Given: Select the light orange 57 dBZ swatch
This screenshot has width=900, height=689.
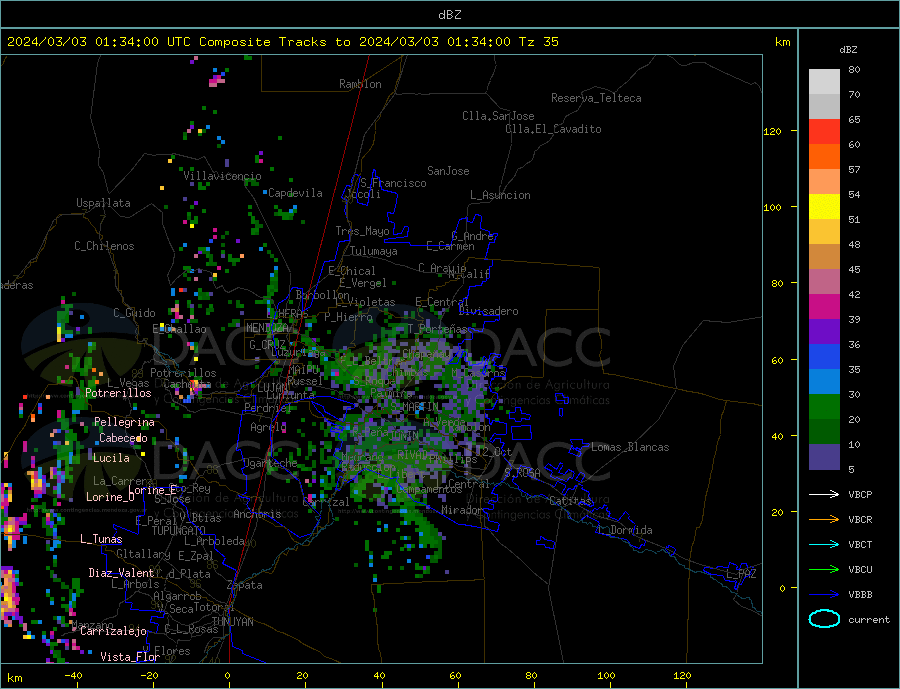Looking at the screenshot, I should 824,181.
